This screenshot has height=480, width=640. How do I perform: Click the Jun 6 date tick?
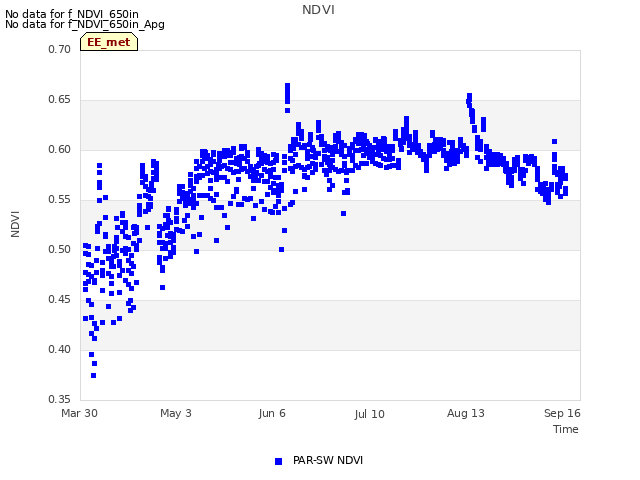coord(272,413)
